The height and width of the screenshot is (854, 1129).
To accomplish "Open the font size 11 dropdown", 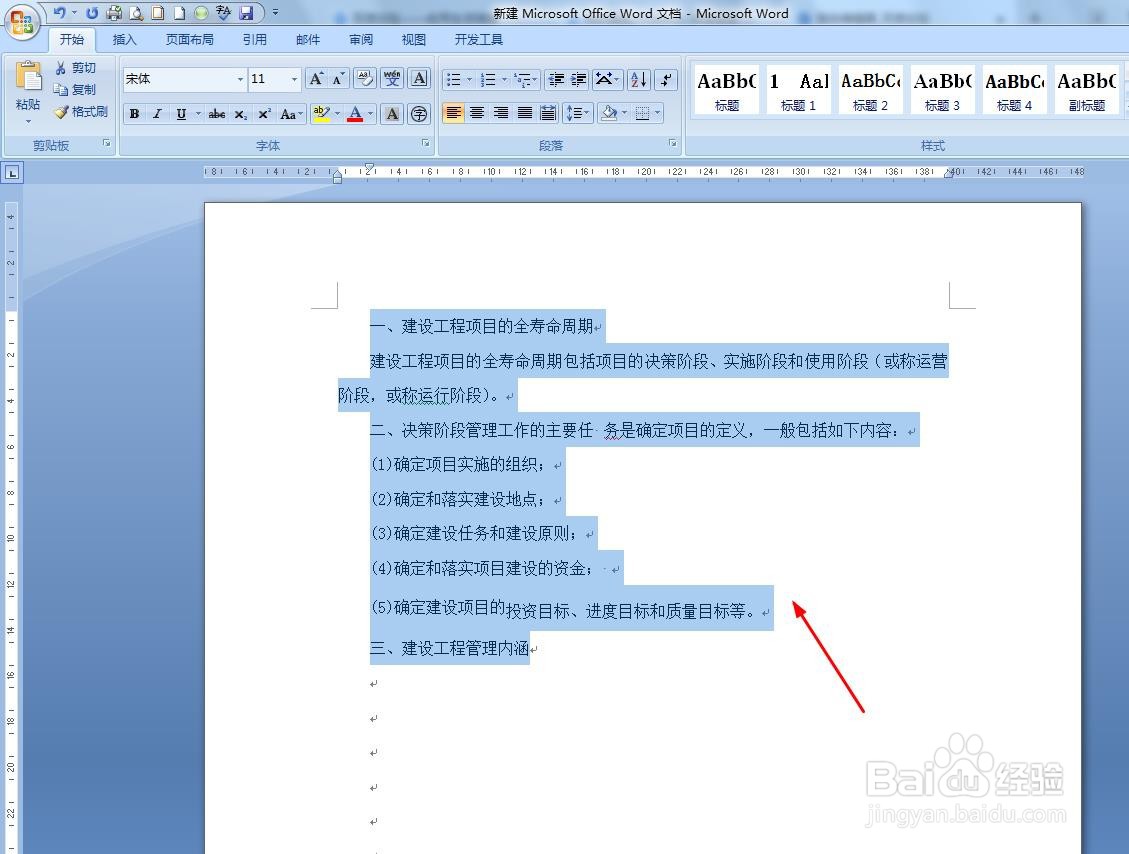I will (294, 79).
